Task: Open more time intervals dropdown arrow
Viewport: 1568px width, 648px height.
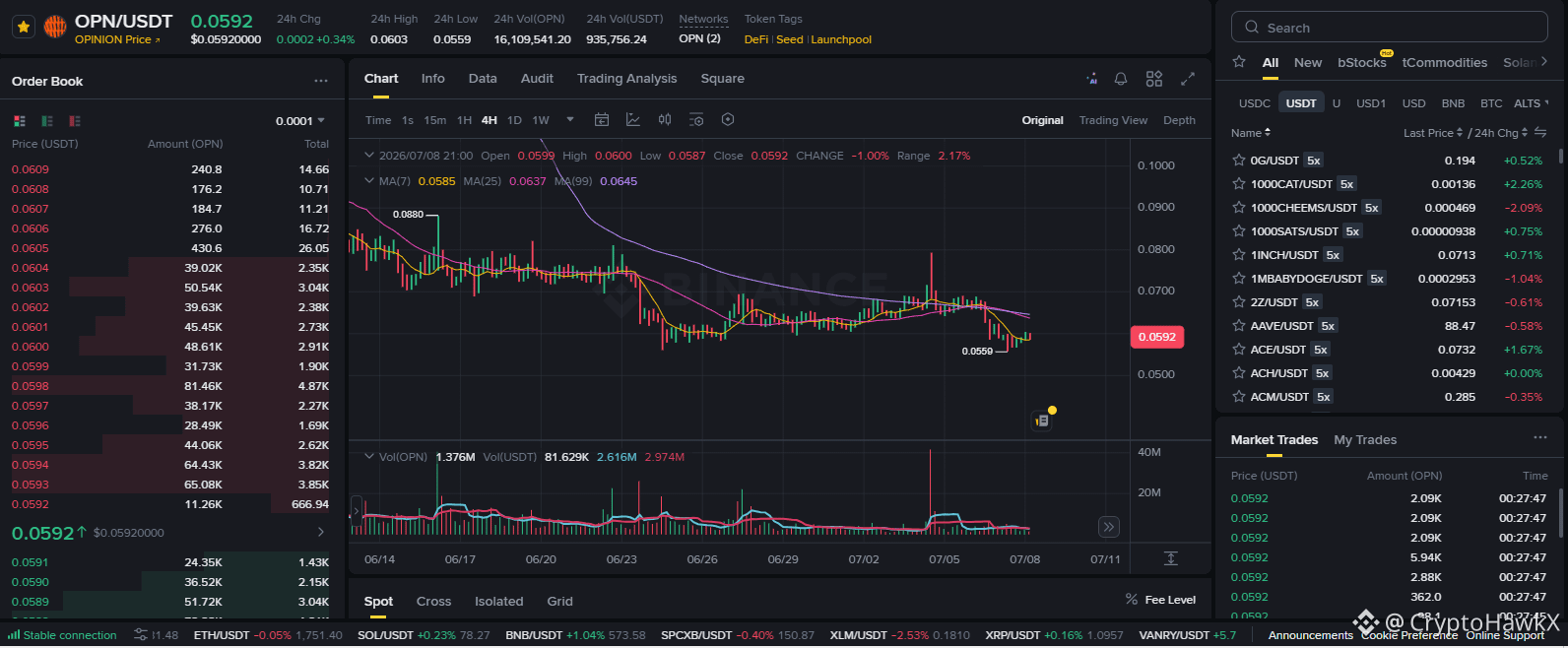Action: point(570,120)
